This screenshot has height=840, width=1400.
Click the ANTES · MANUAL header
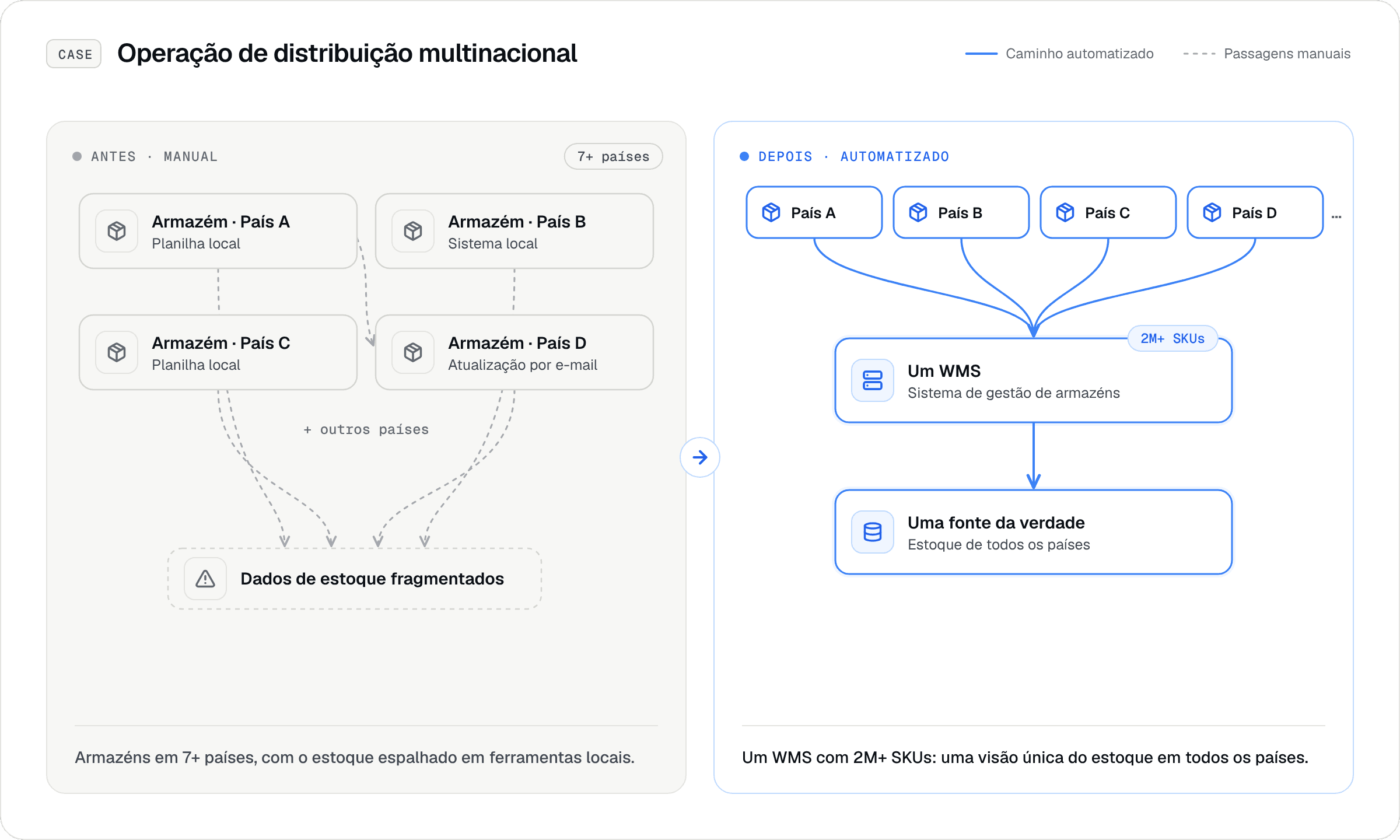[x=154, y=156]
